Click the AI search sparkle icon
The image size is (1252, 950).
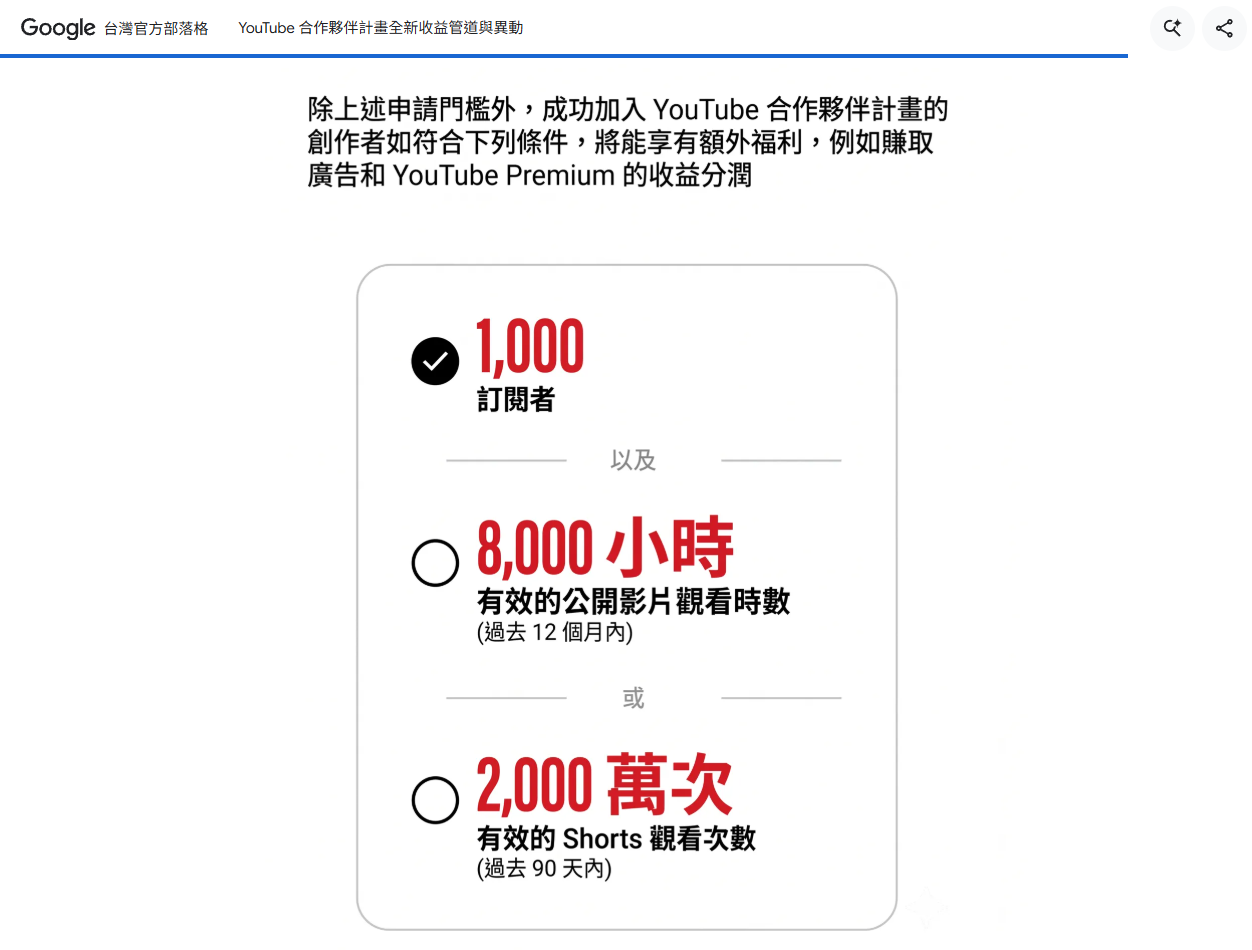pos(1172,28)
